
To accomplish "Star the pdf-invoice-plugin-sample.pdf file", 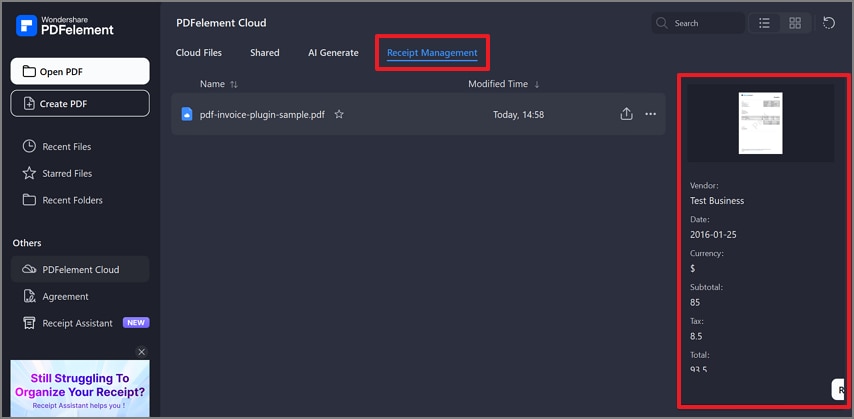I will click(339, 115).
